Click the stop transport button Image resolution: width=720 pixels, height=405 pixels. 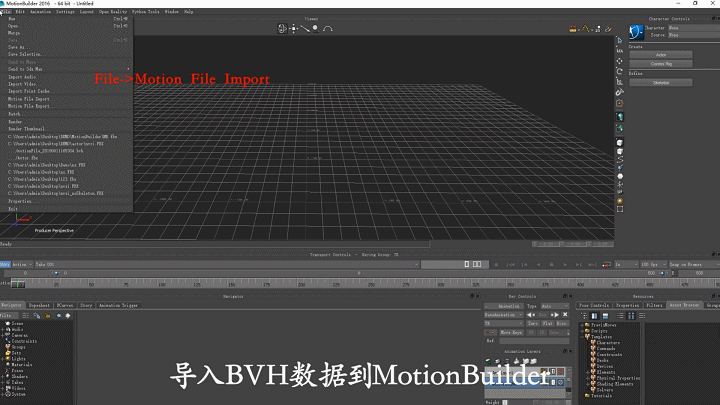tap(551, 264)
